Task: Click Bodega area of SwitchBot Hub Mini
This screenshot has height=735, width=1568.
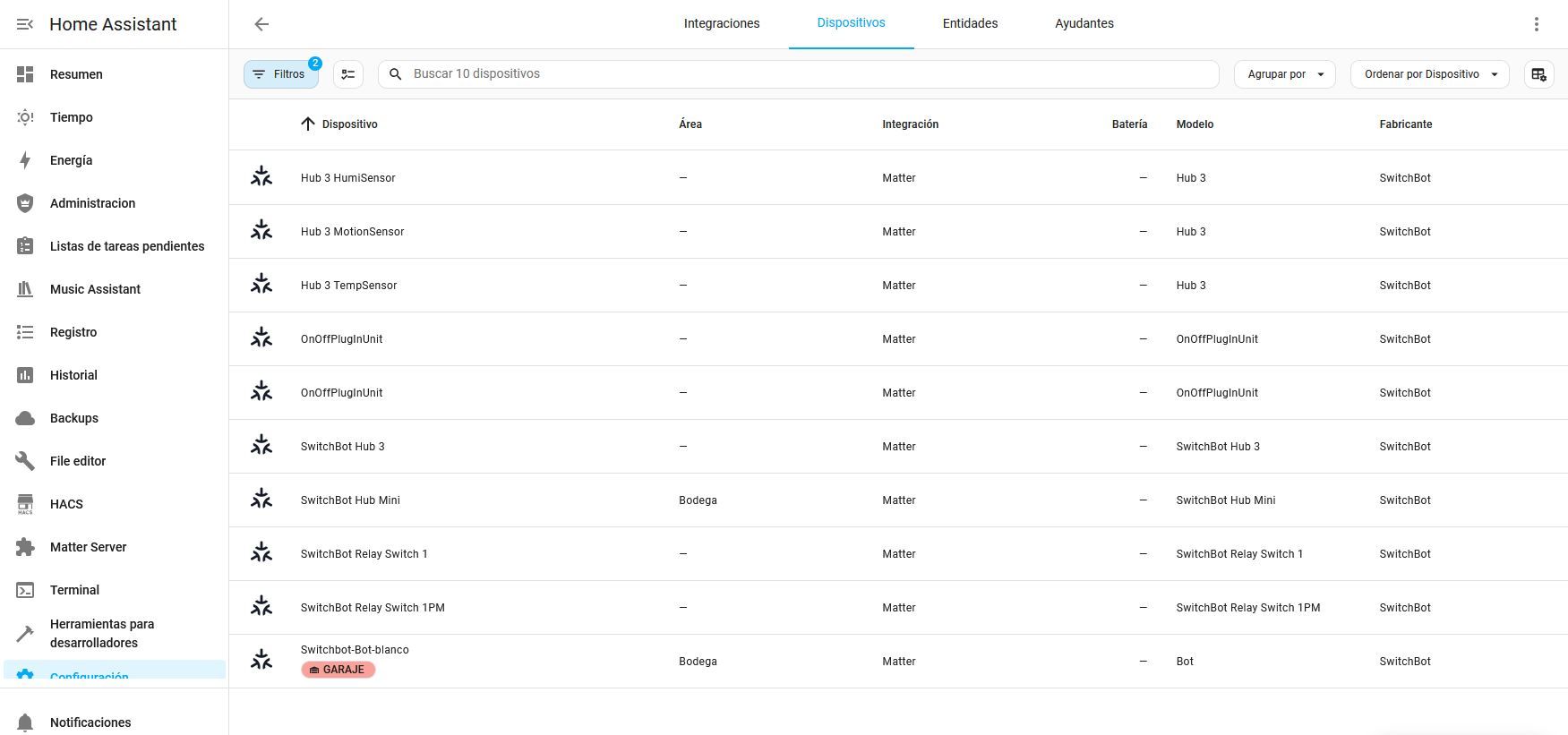Action: (698, 500)
